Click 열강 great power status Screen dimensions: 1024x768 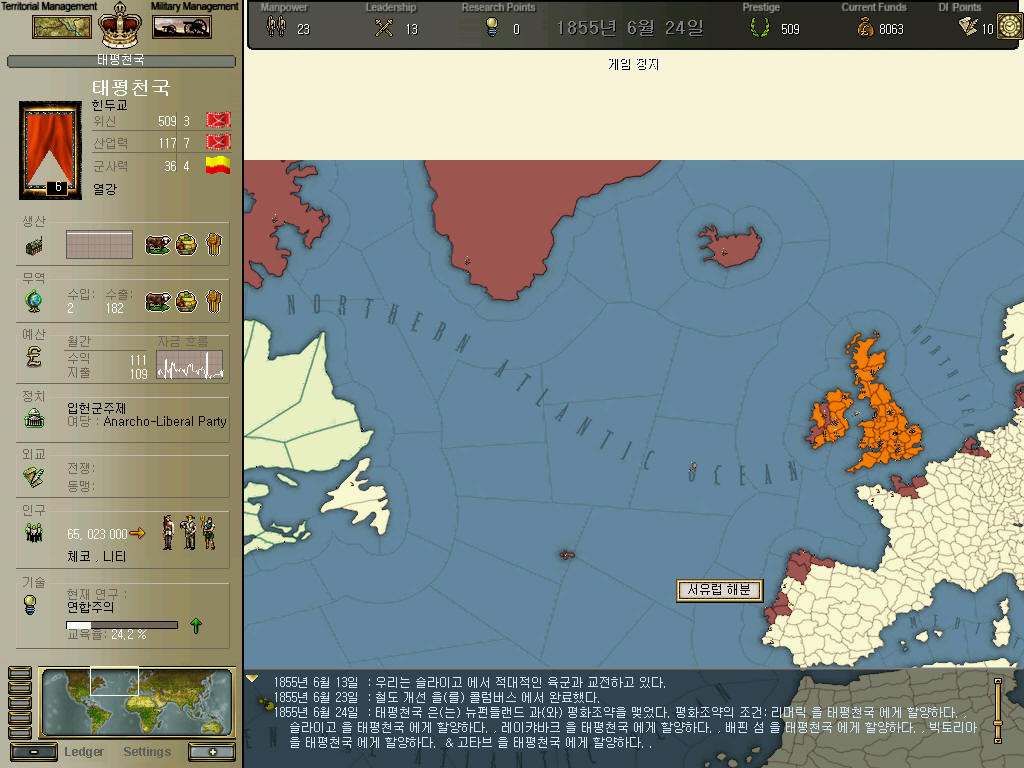pos(104,189)
